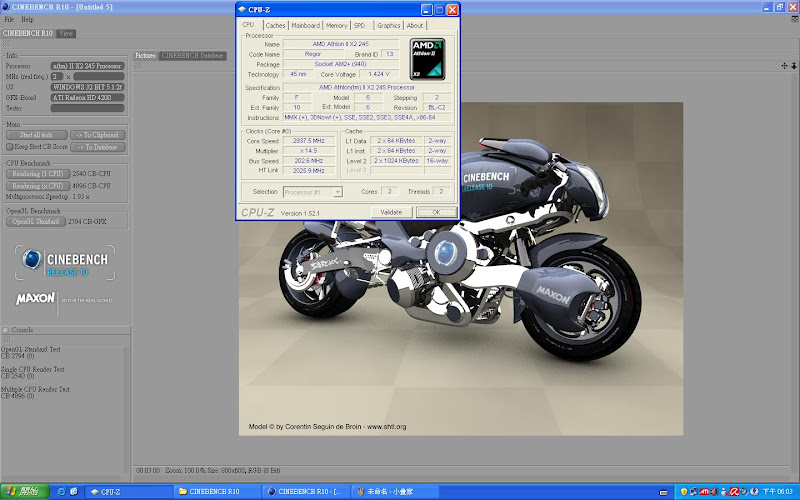
Task: Switch to CPU-Z taskbar item
Action: tap(129, 492)
